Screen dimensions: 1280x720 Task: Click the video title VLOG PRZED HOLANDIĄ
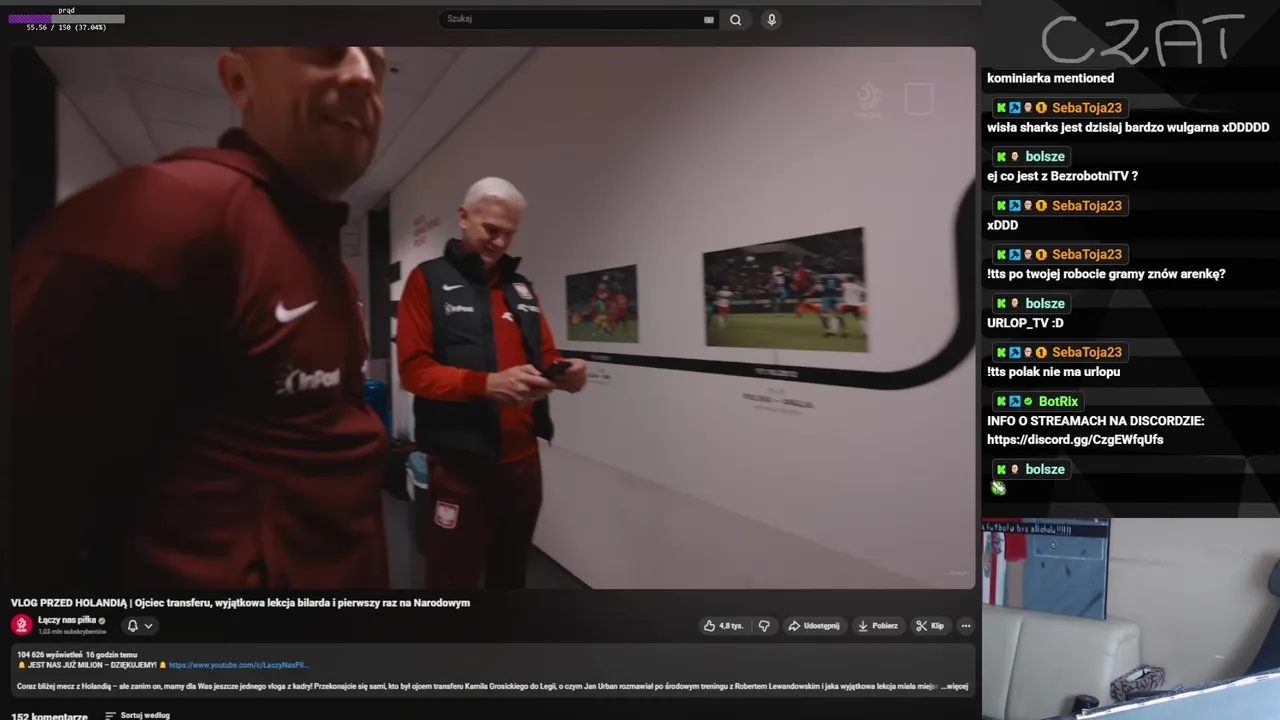coord(240,603)
